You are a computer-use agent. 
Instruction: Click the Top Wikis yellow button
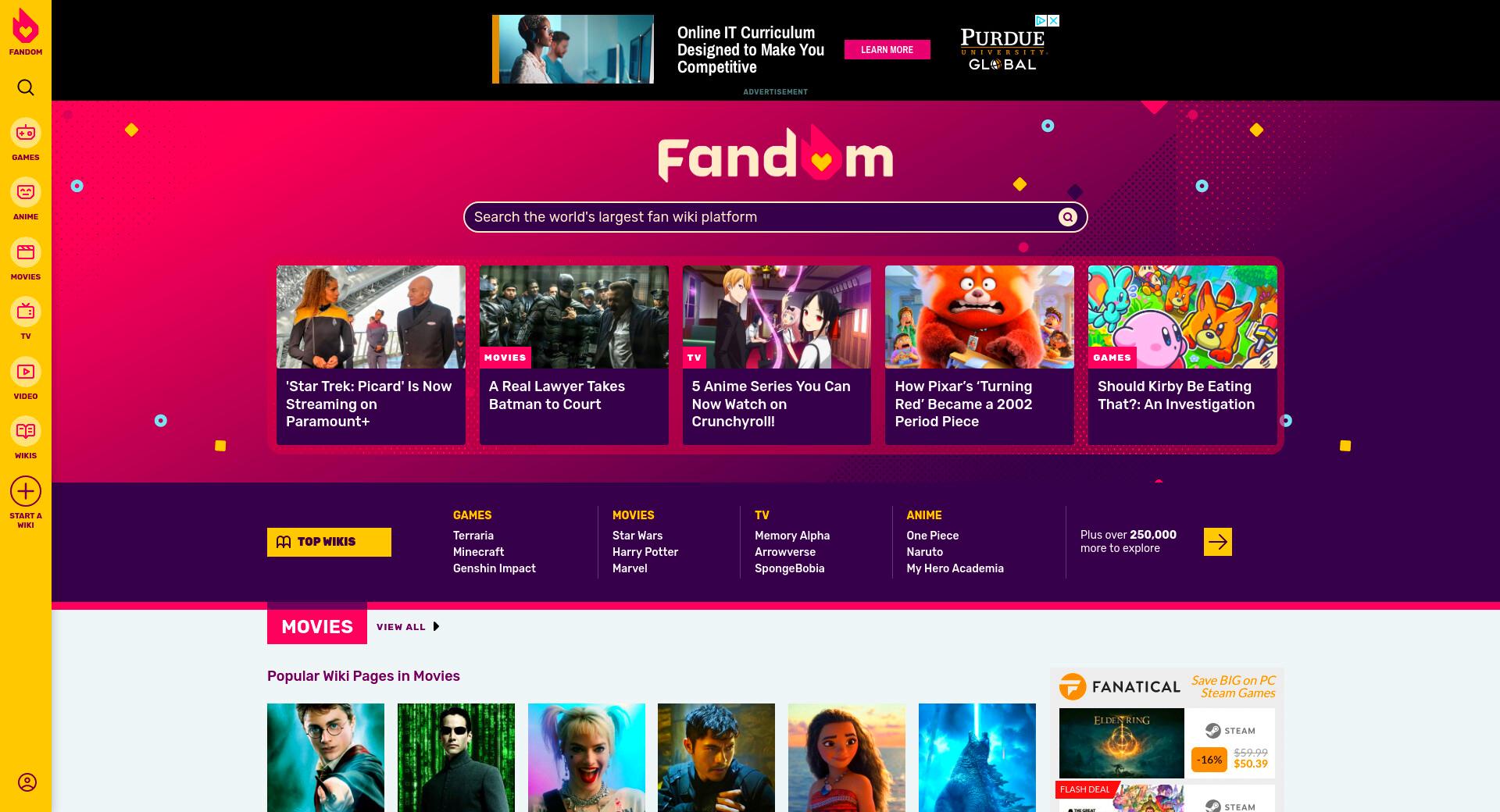(x=329, y=542)
